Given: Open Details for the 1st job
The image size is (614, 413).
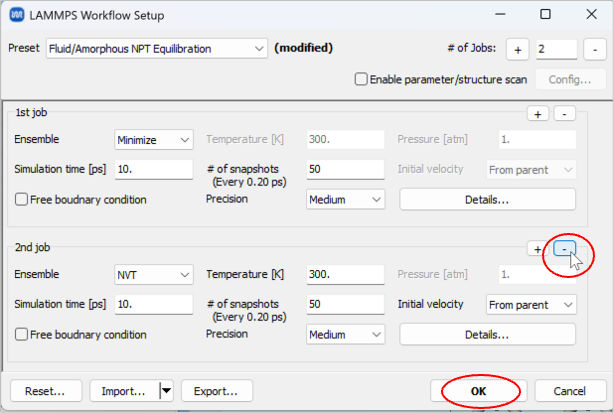Looking at the screenshot, I should pyautogui.click(x=487, y=199).
